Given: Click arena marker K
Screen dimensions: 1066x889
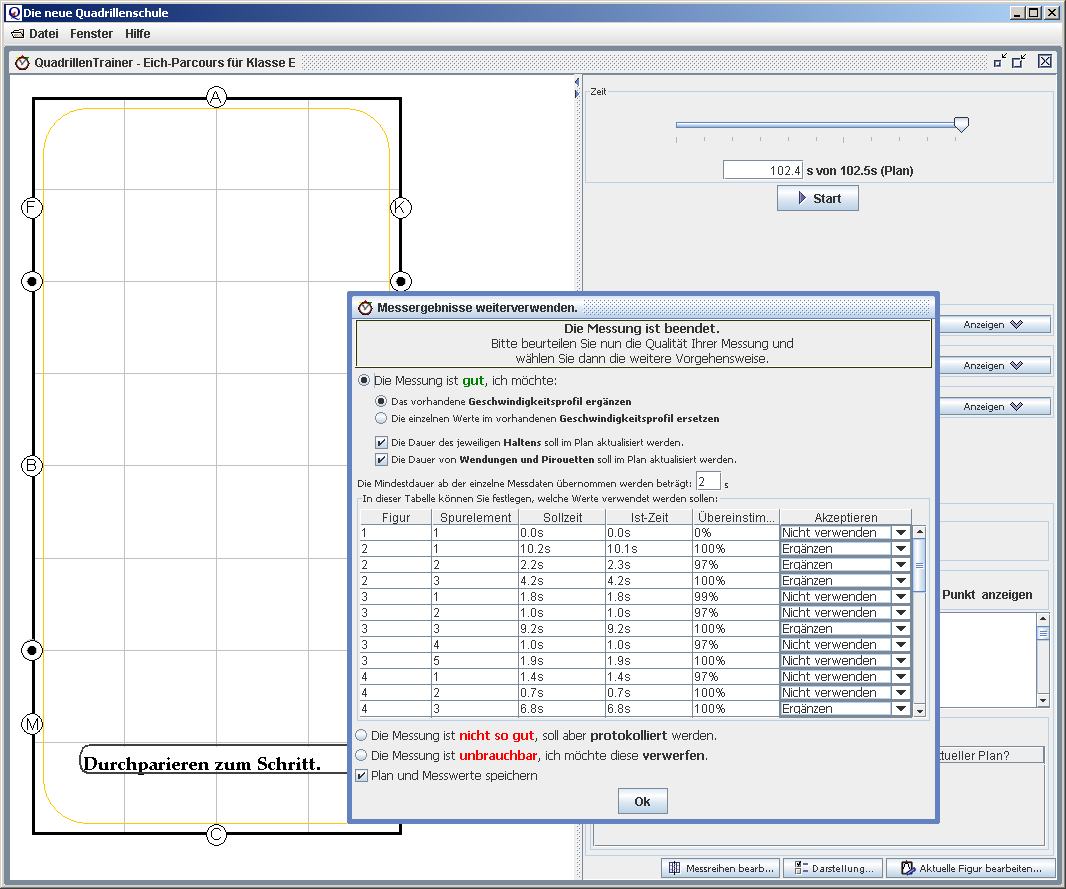Looking at the screenshot, I should point(400,207).
